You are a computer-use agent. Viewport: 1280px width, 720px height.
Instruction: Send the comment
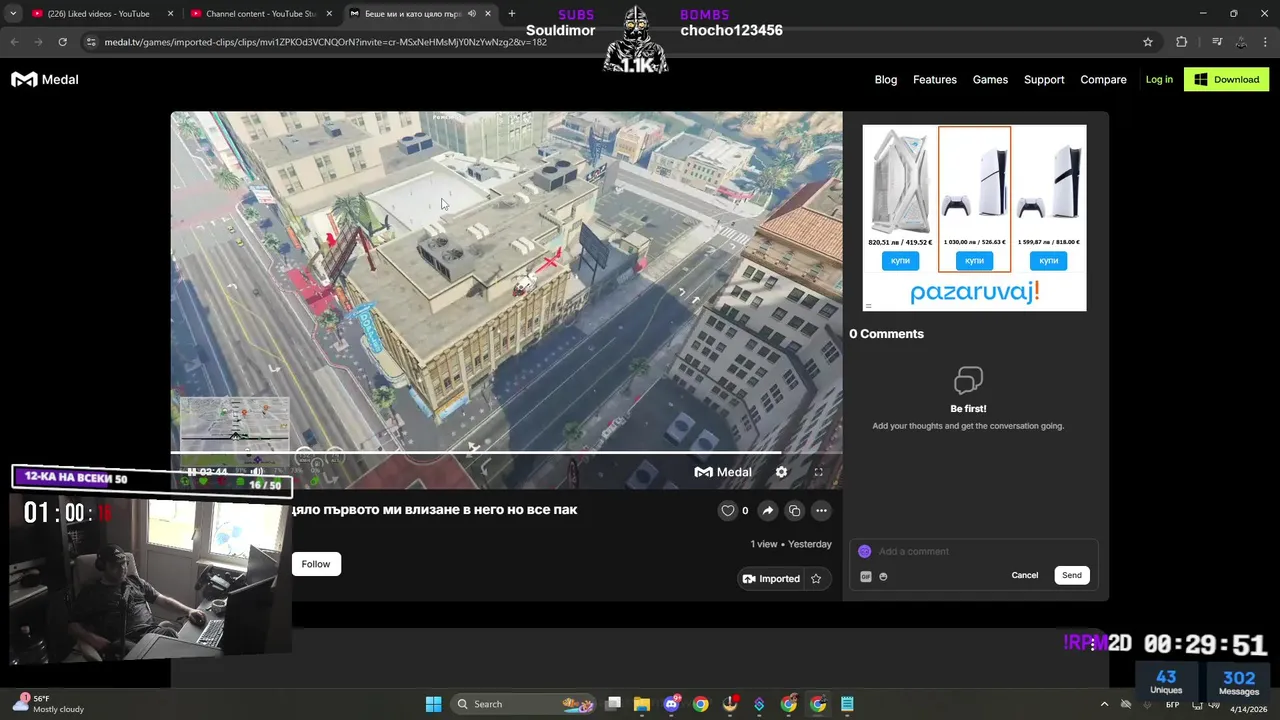pos(1072,575)
